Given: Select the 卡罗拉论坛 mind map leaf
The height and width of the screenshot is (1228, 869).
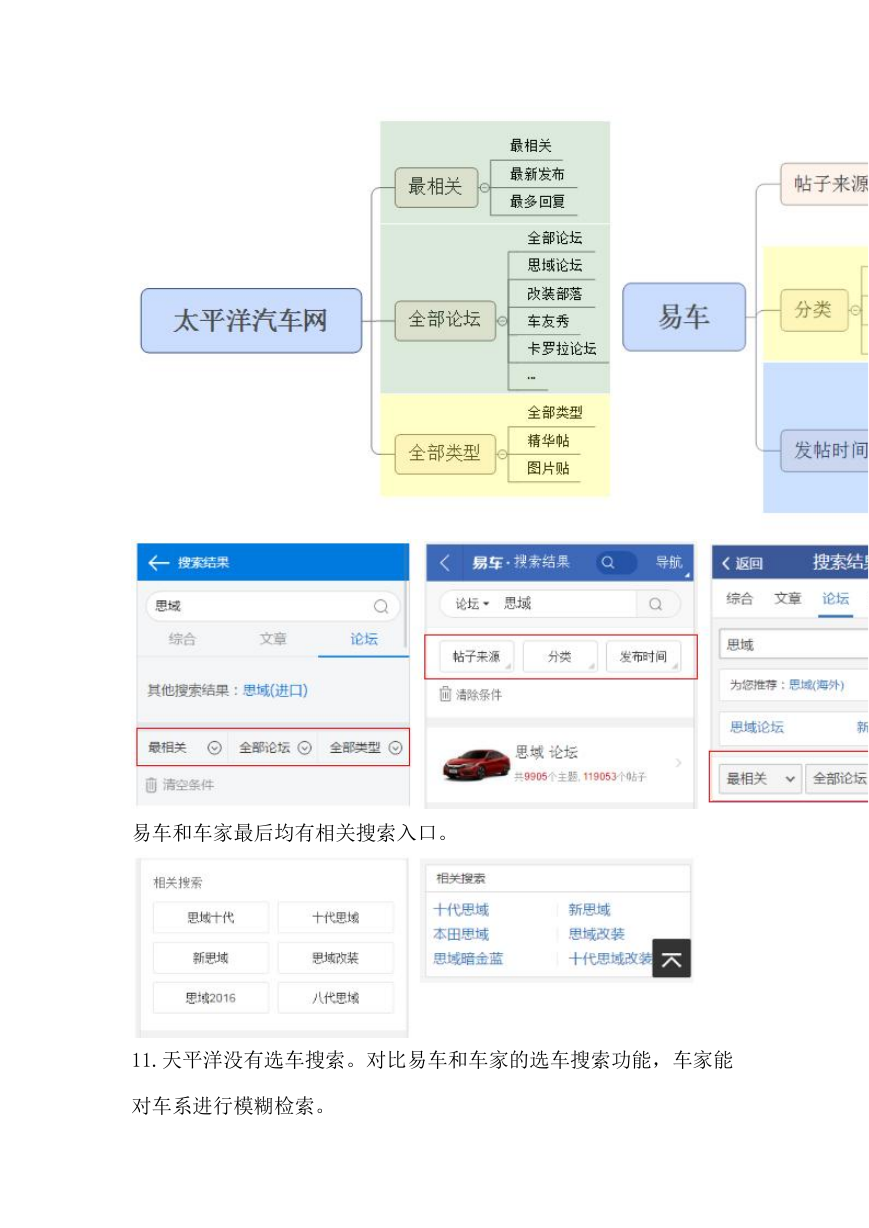Looking at the screenshot, I should coord(562,348).
